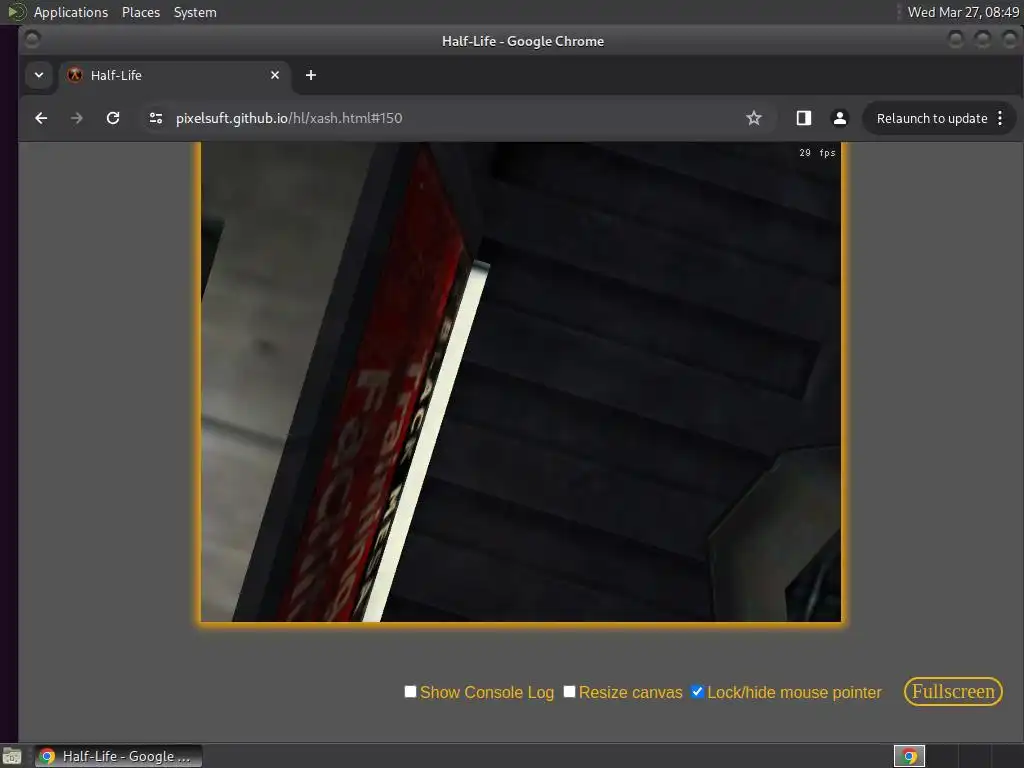Image resolution: width=1024 pixels, height=768 pixels.
Task: View site information icon in address bar
Action: click(155, 118)
